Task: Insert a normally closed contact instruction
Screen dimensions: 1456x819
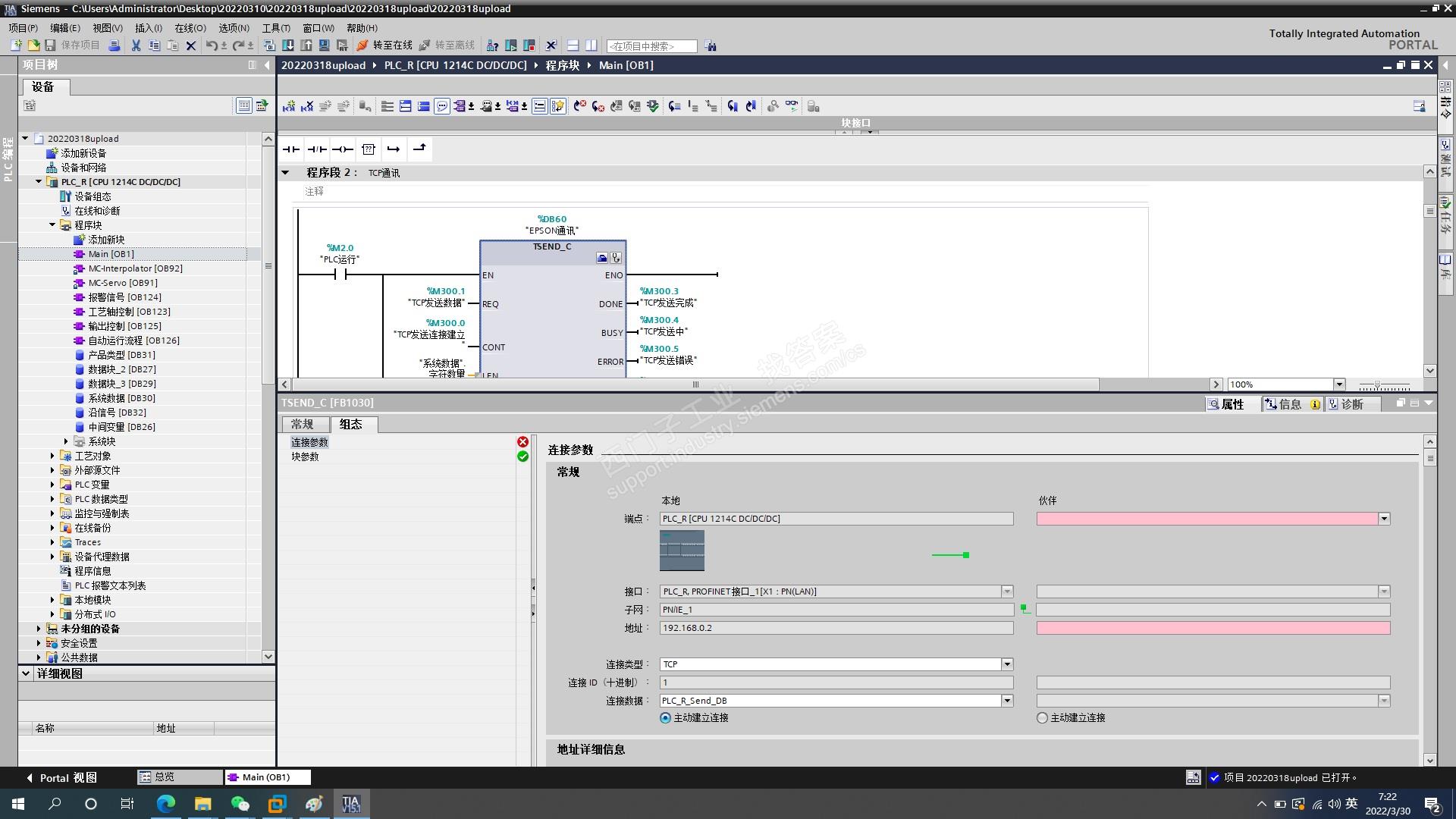Action: click(x=317, y=149)
